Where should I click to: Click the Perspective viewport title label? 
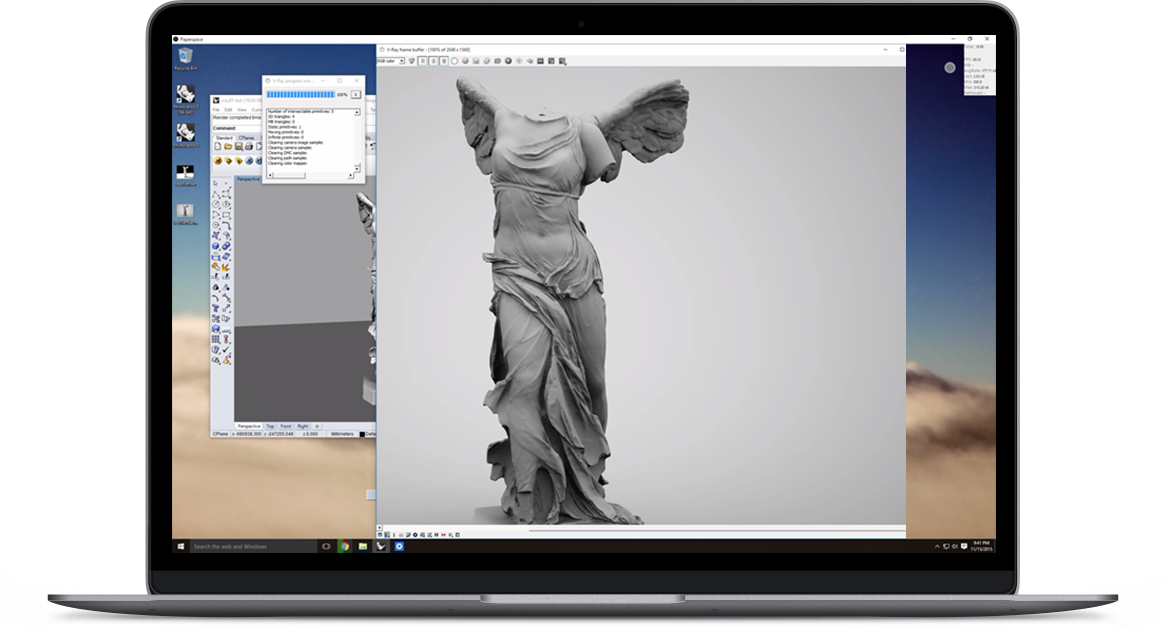point(248,179)
